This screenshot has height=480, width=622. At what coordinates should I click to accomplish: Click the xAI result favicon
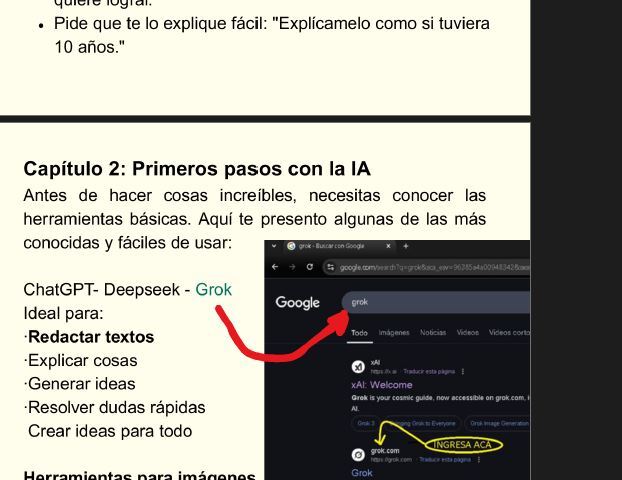[x=358, y=367]
